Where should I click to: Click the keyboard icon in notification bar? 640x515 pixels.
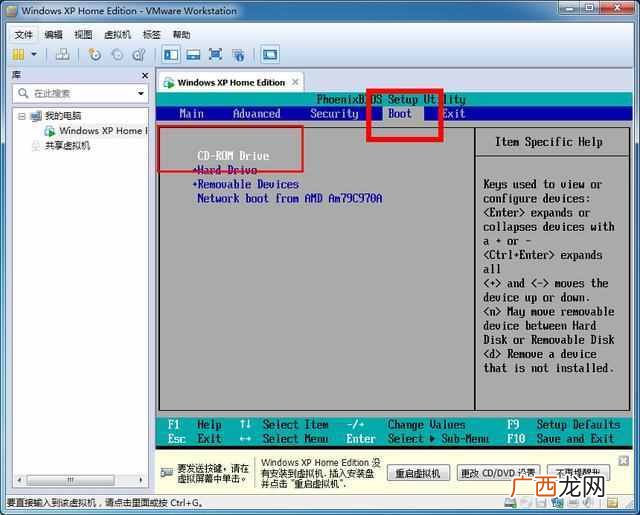coord(167,473)
